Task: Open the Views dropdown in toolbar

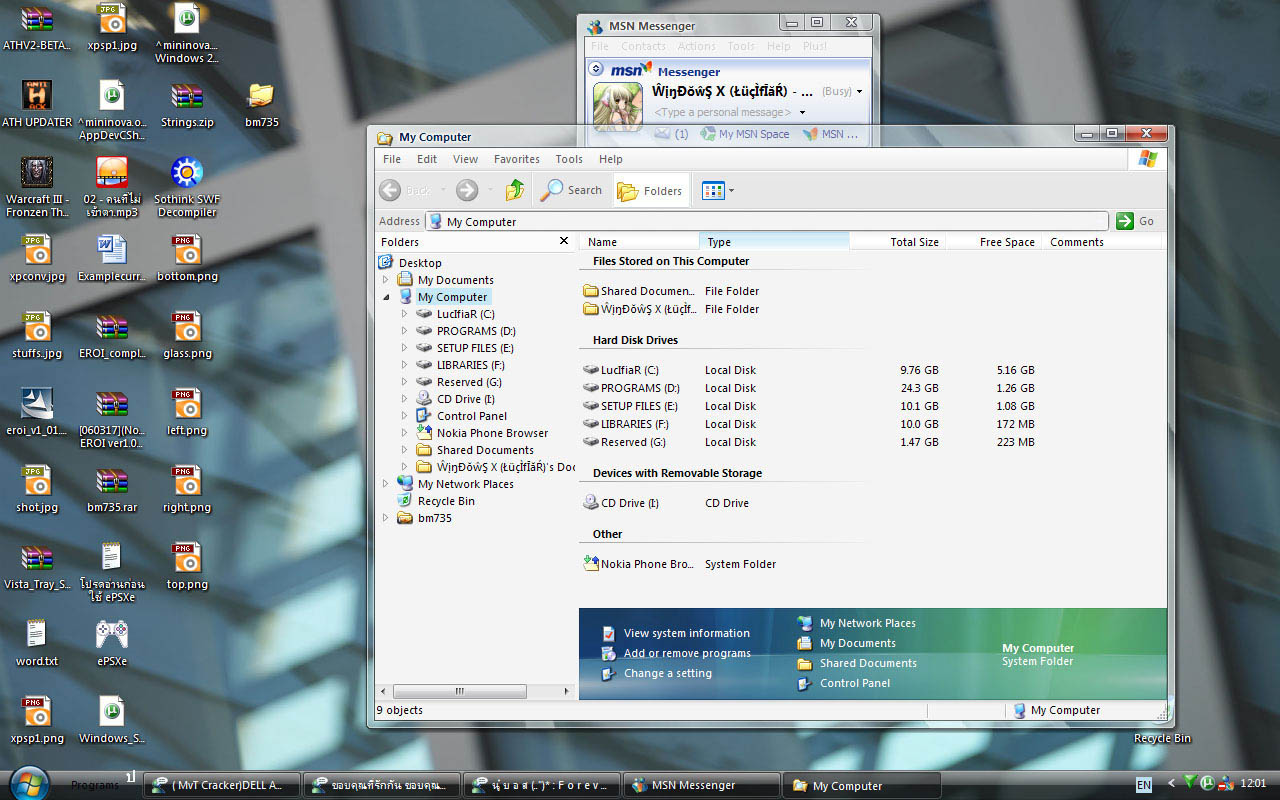Action: pos(718,190)
